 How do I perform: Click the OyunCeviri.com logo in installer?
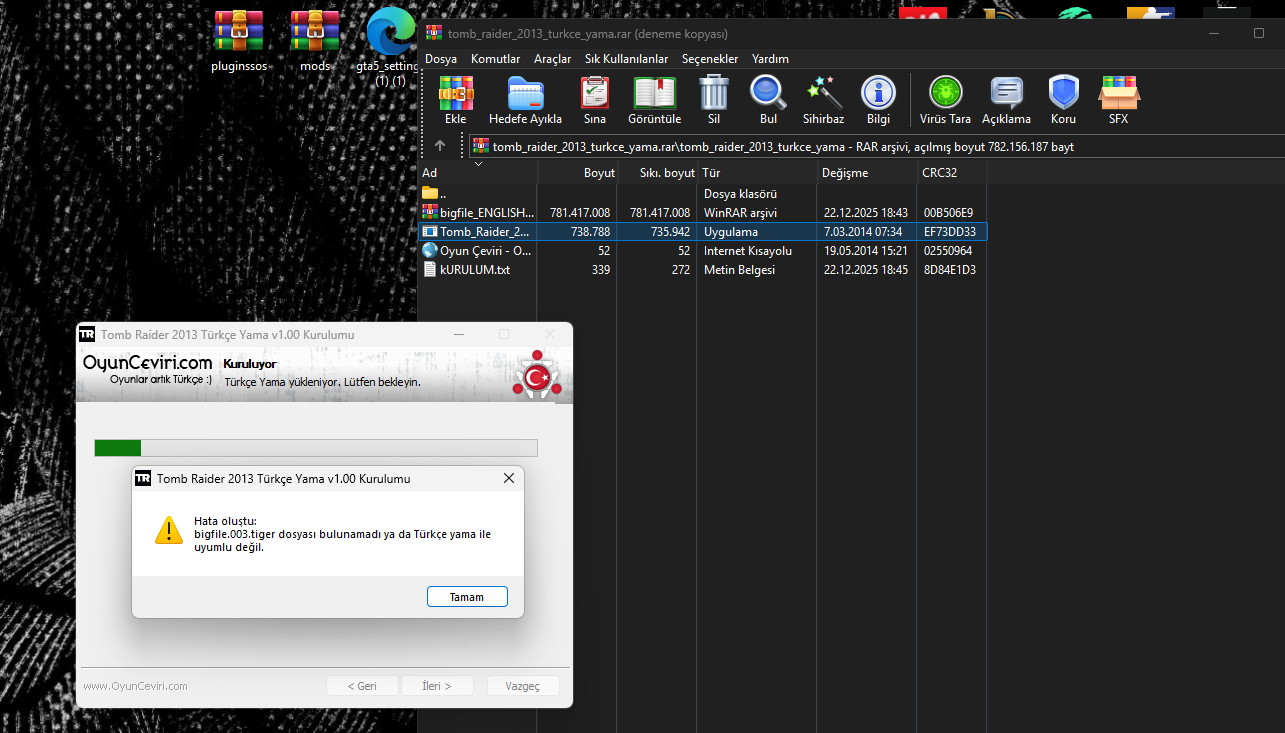coord(148,369)
